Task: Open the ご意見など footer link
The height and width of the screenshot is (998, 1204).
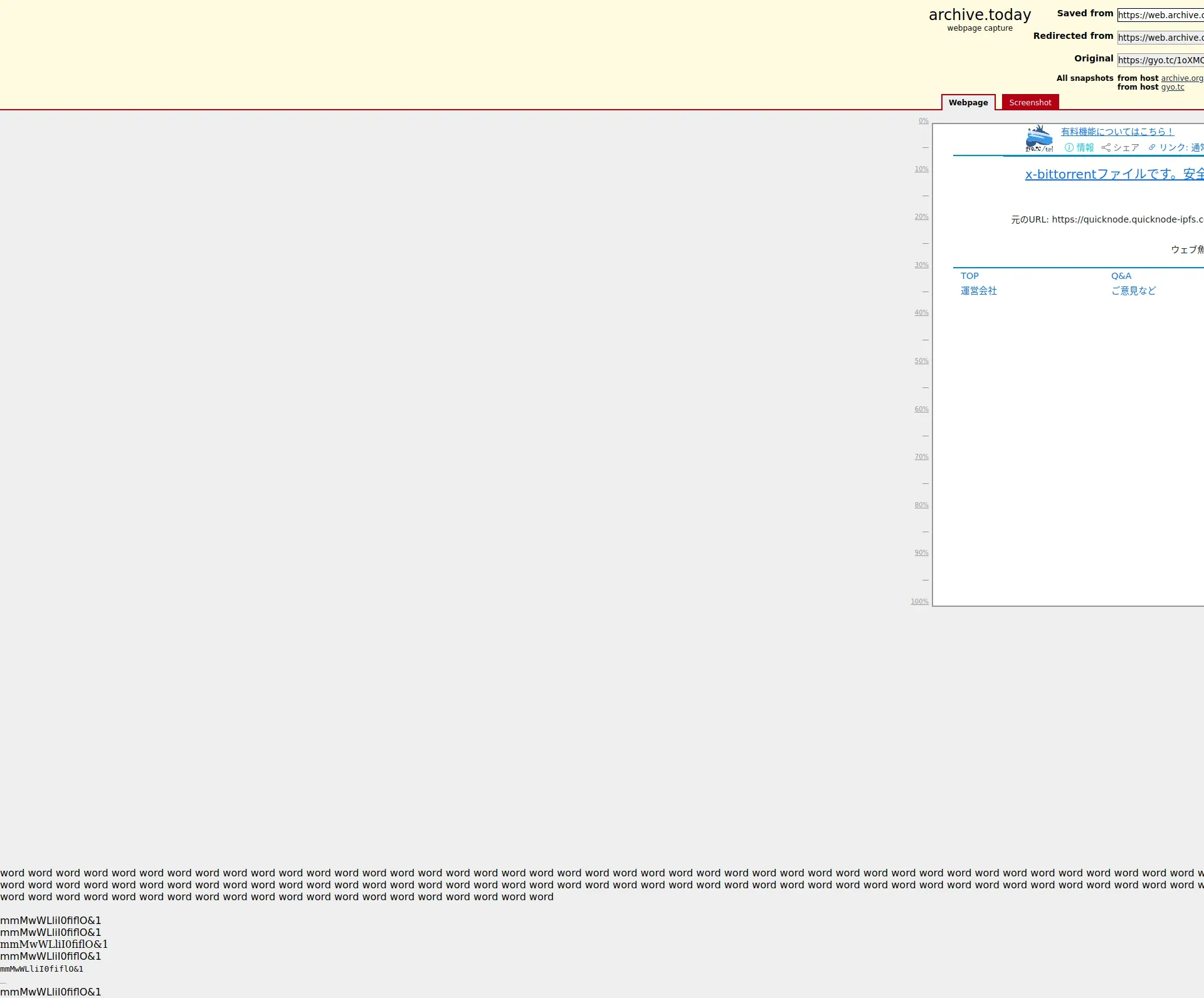Action: [x=1133, y=291]
